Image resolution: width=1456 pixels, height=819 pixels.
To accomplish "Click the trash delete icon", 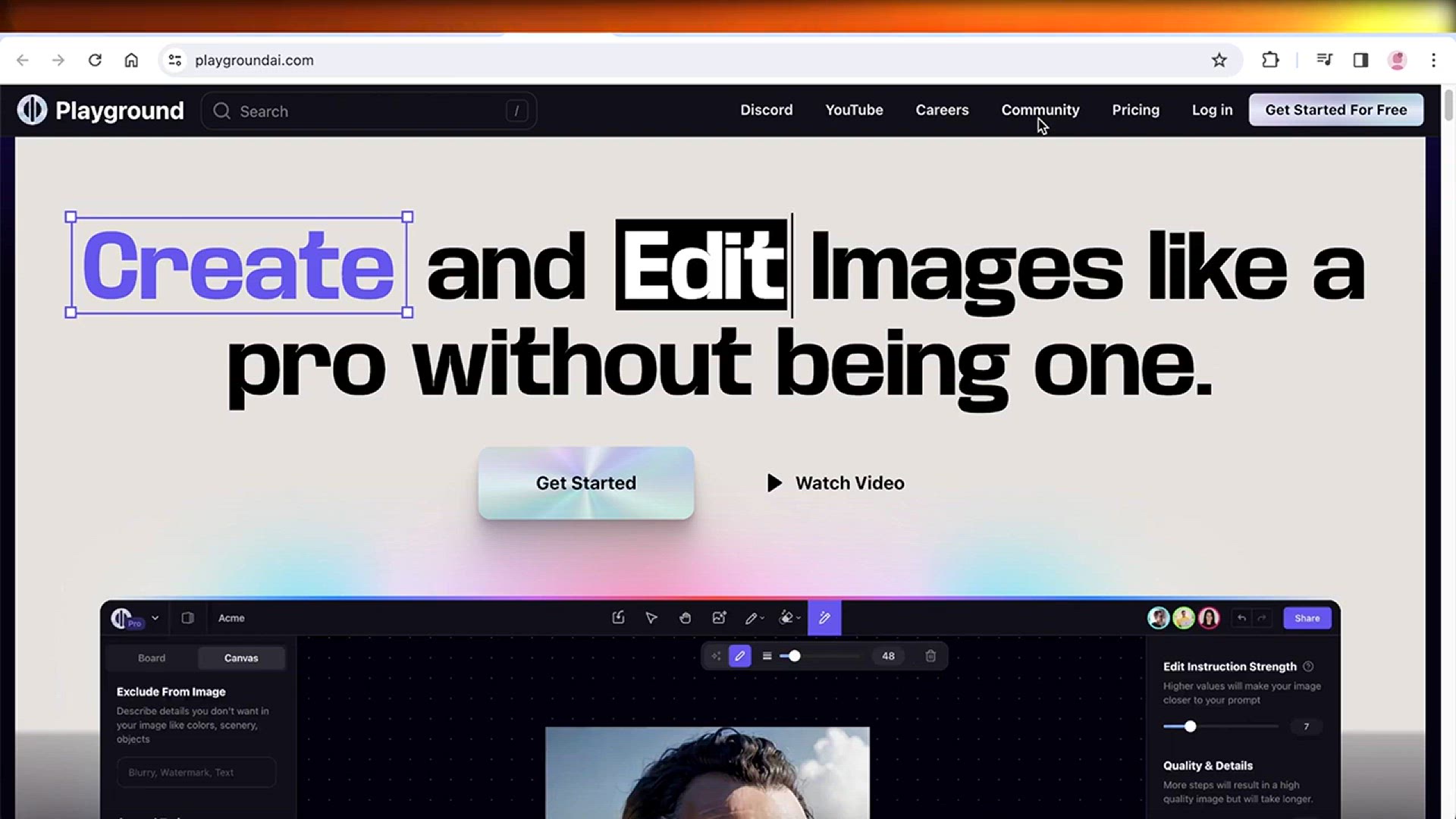I will click(930, 656).
